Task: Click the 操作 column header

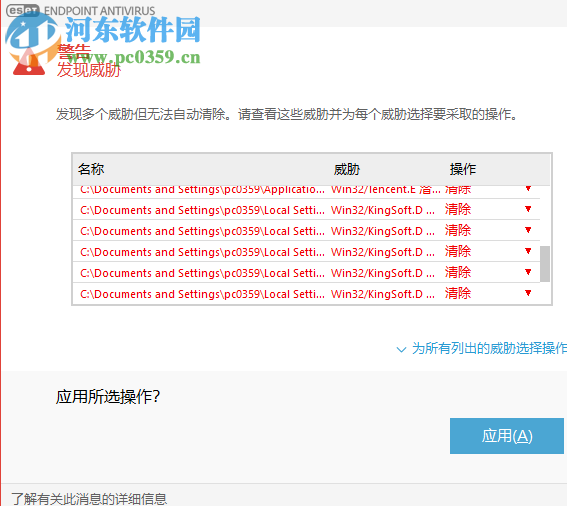Action: point(463,169)
